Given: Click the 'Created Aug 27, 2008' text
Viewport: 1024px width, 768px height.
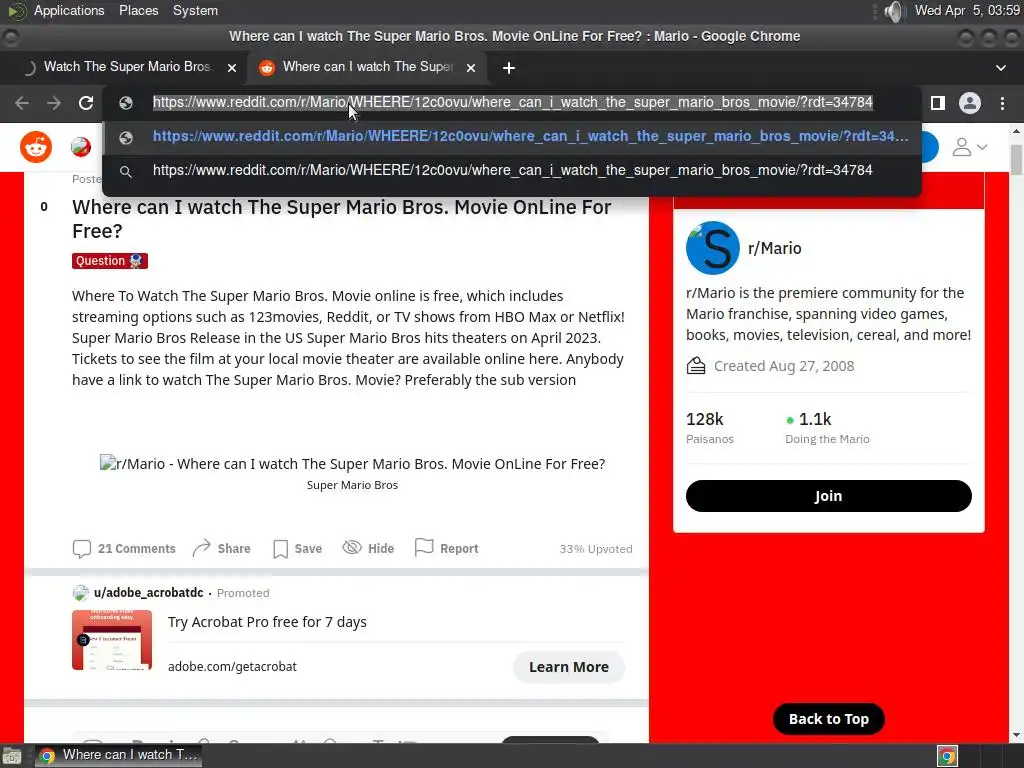Looking at the screenshot, I should click(784, 366).
